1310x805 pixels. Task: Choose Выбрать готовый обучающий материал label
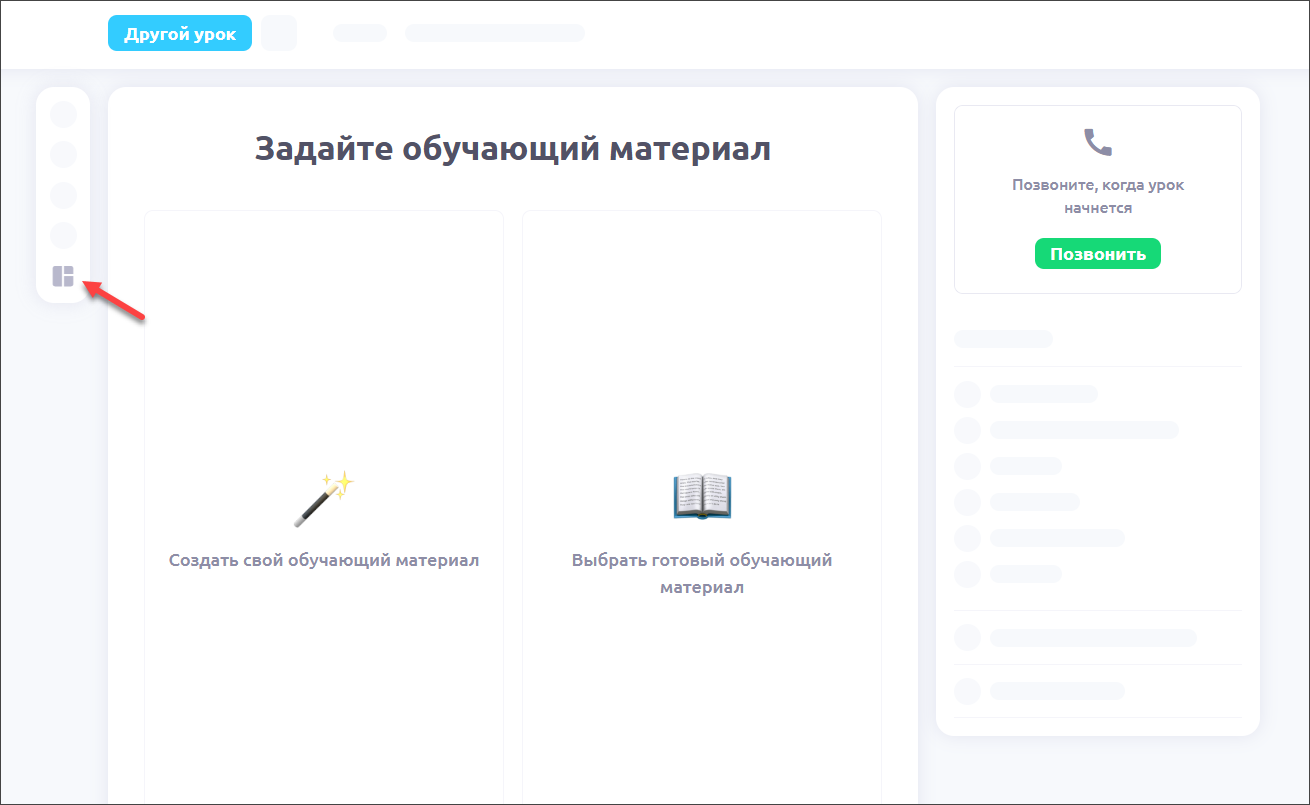702,573
